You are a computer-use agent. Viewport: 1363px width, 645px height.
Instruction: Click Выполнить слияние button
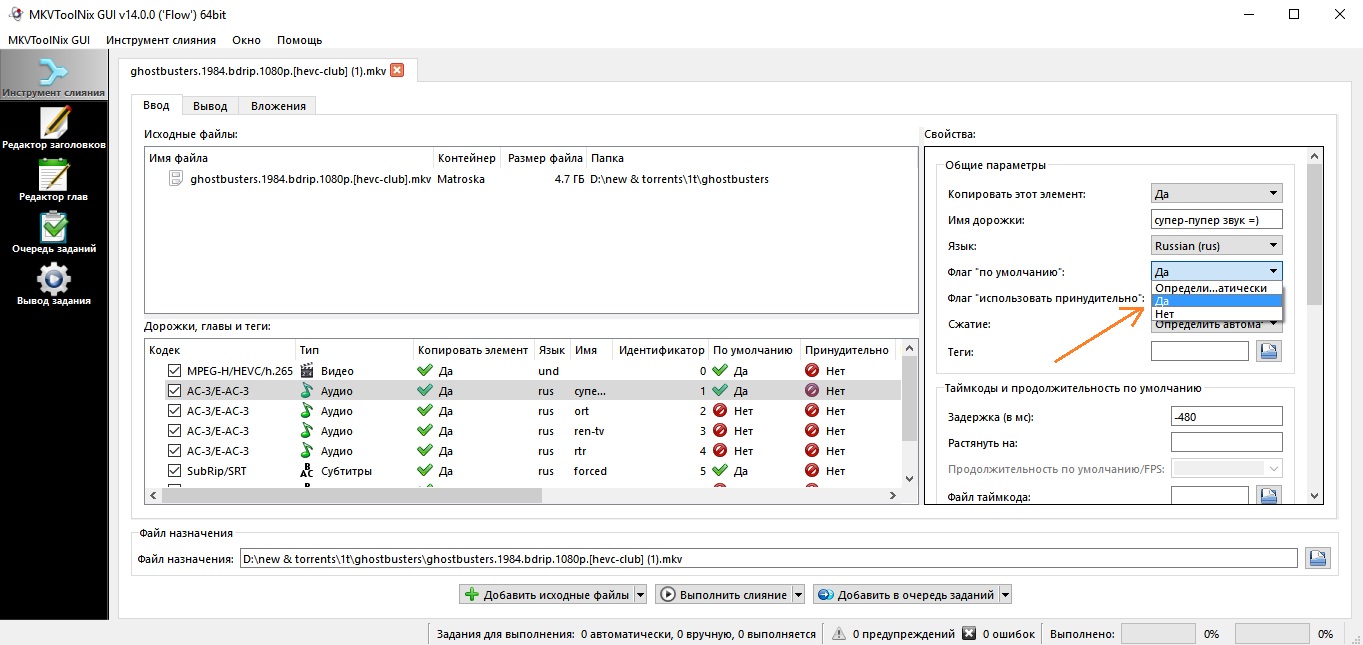(x=723, y=595)
